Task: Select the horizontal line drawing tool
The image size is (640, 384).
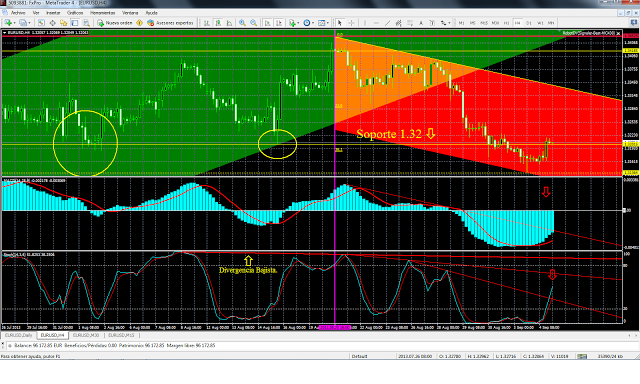Action: (x=376, y=23)
